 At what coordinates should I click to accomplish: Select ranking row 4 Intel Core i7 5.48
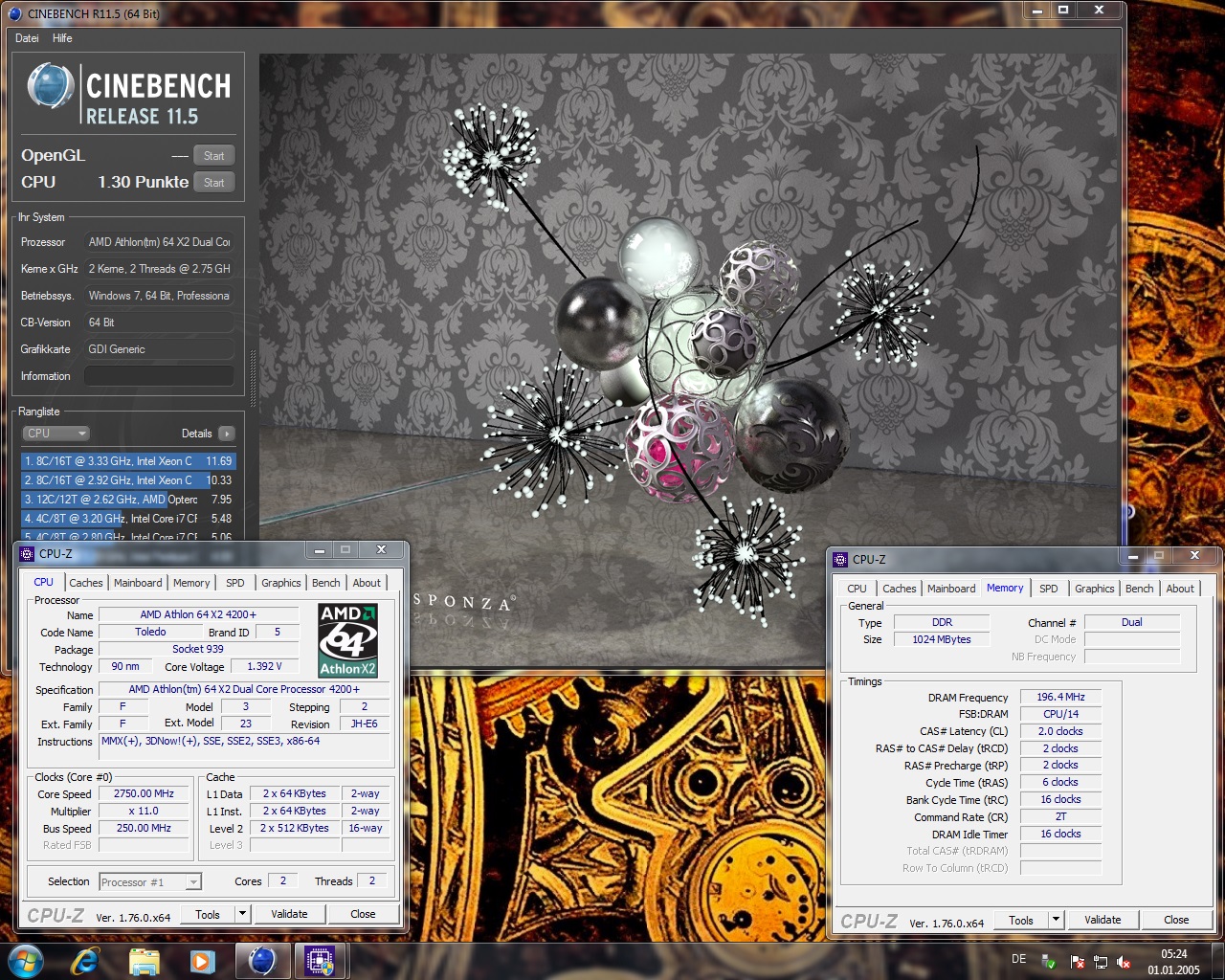click(127, 519)
